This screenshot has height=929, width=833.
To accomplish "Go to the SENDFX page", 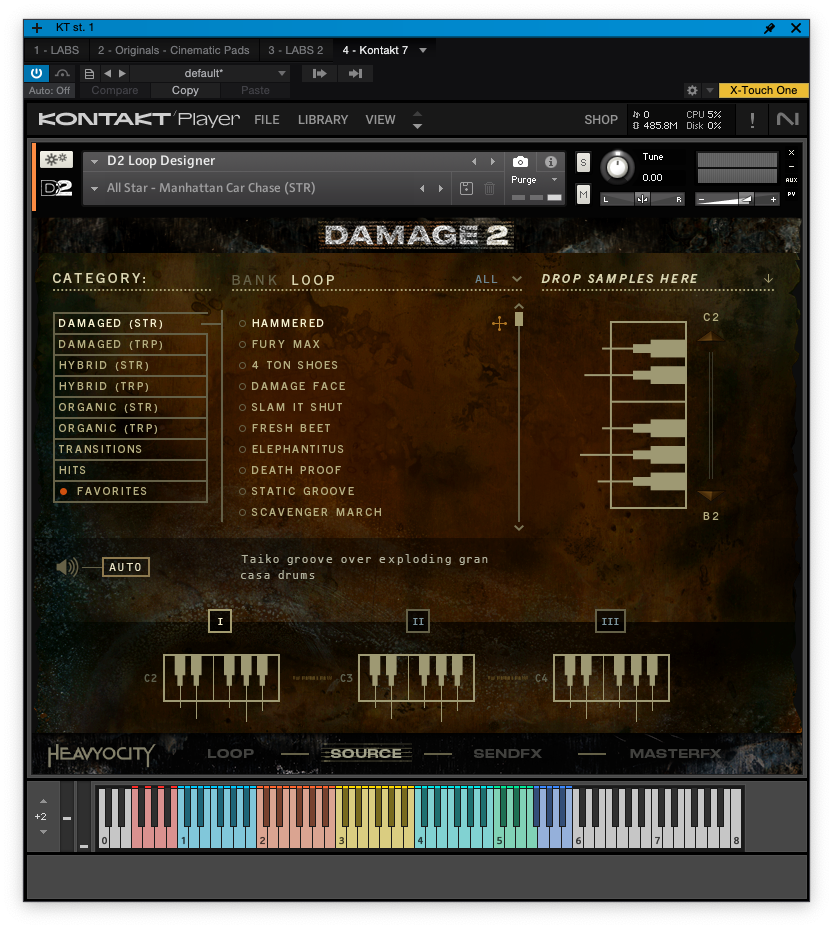I will [507, 754].
